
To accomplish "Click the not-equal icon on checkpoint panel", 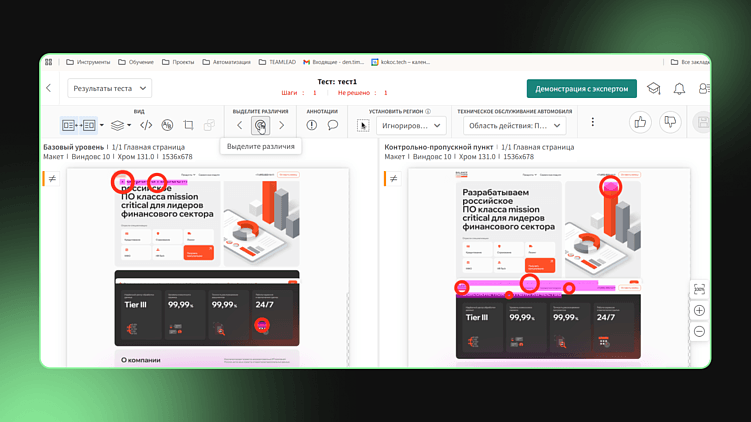I will [394, 179].
